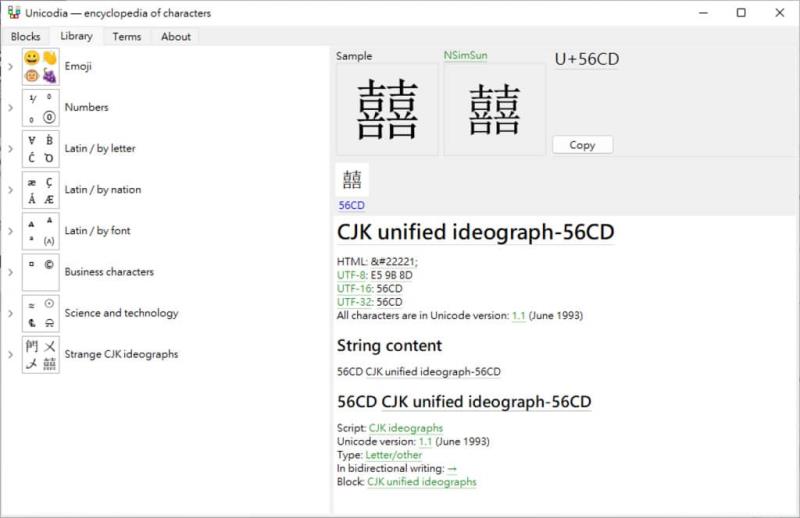800x518 pixels.
Task: Open the Terms tab
Action: (127, 37)
